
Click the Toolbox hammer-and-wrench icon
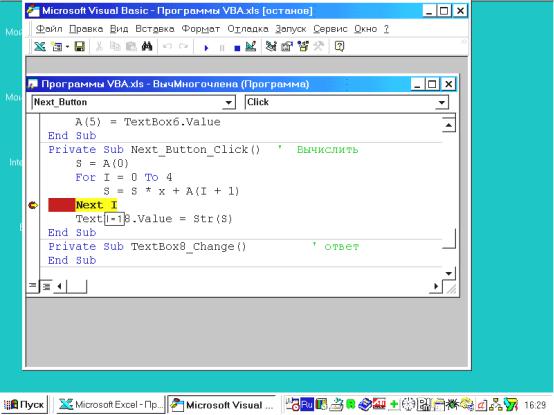point(319,46)
